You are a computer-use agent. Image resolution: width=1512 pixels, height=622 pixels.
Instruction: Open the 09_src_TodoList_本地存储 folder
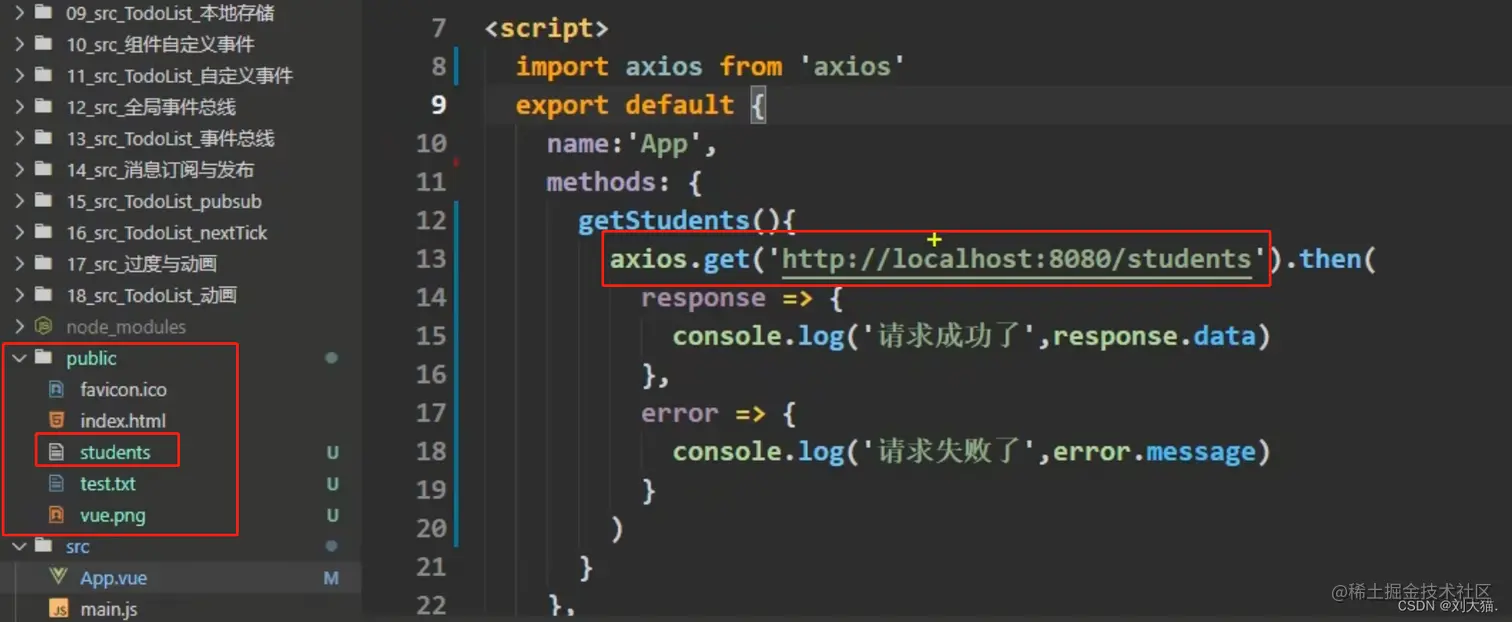pos(170,13)
